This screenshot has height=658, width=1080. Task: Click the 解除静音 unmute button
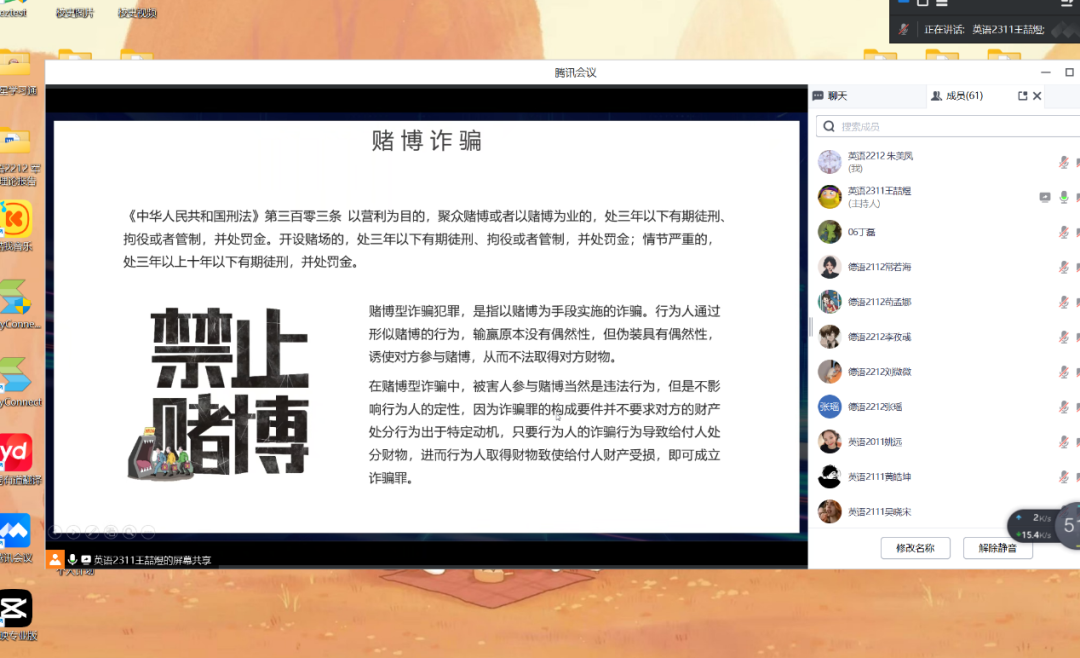[x=997, y=548]
